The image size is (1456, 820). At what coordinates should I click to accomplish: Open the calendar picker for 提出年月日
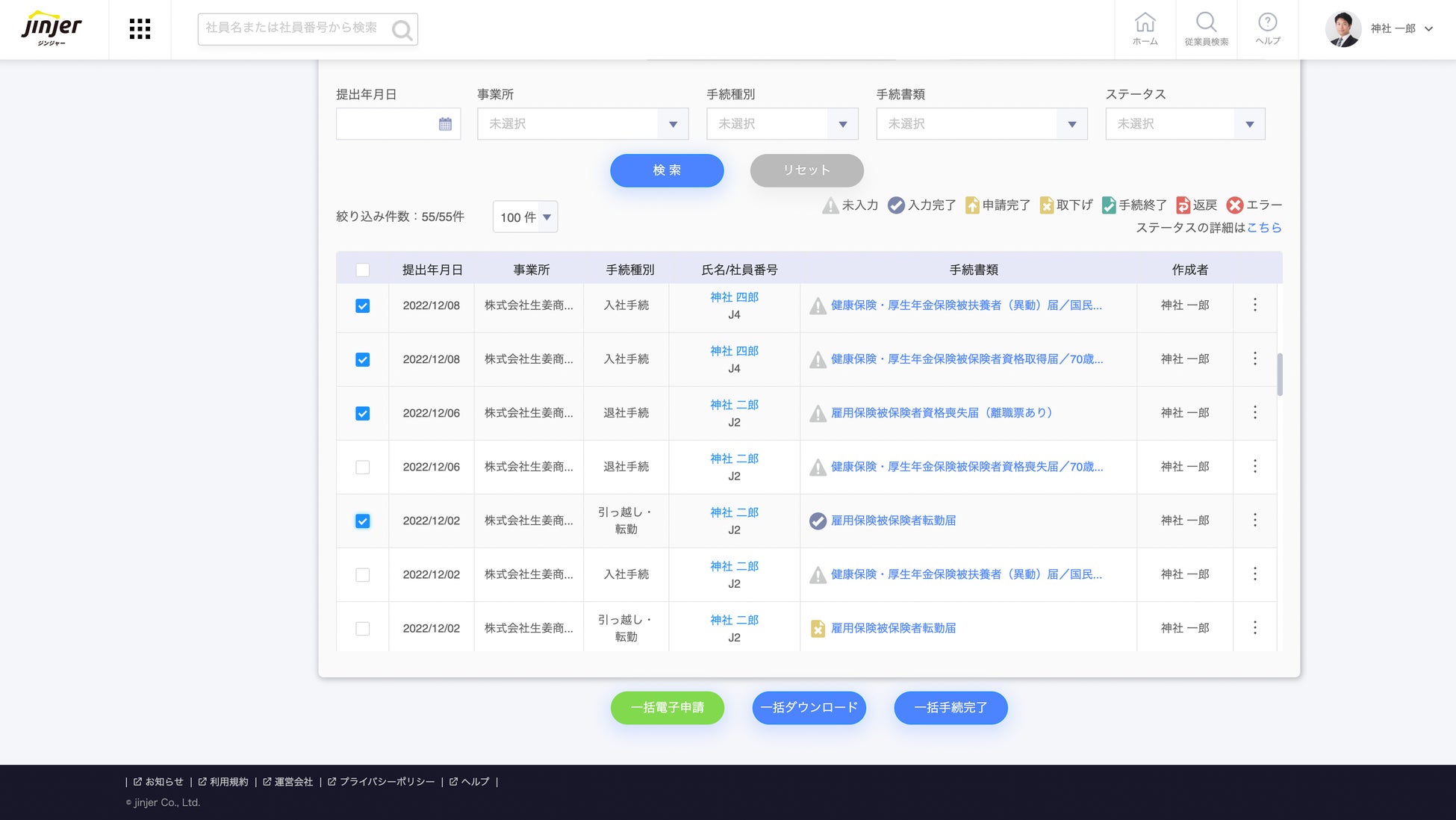click(445, 124)
